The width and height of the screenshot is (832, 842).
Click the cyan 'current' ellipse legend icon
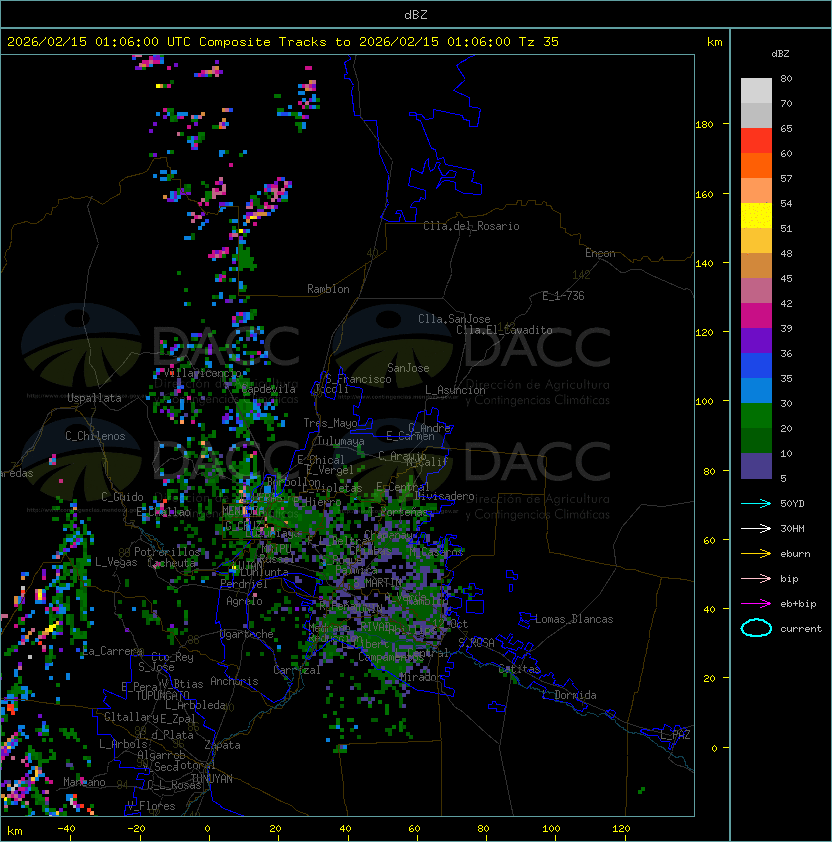click(756, 628)
